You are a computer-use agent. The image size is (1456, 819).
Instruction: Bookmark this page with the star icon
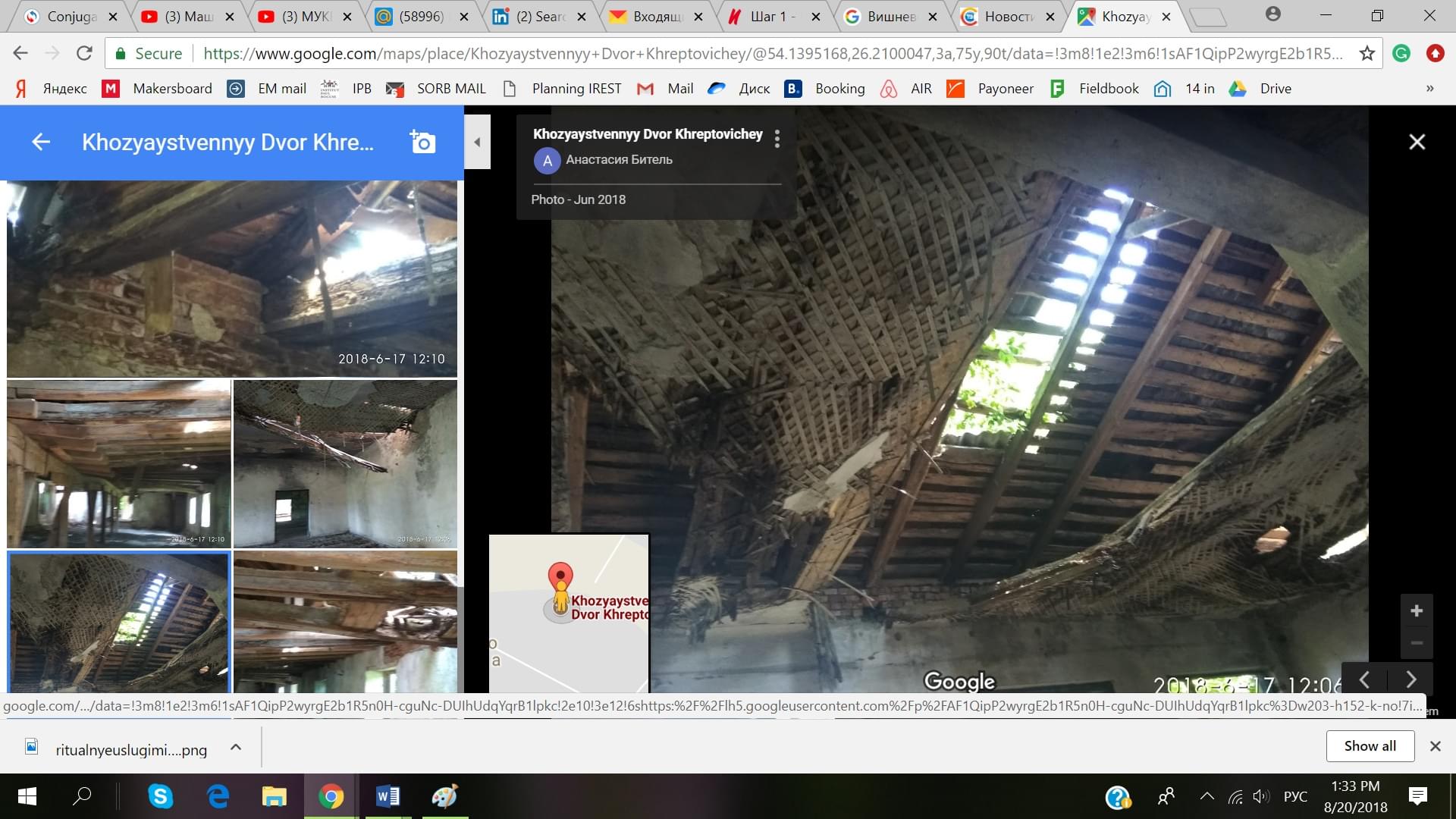(1367, 53)
